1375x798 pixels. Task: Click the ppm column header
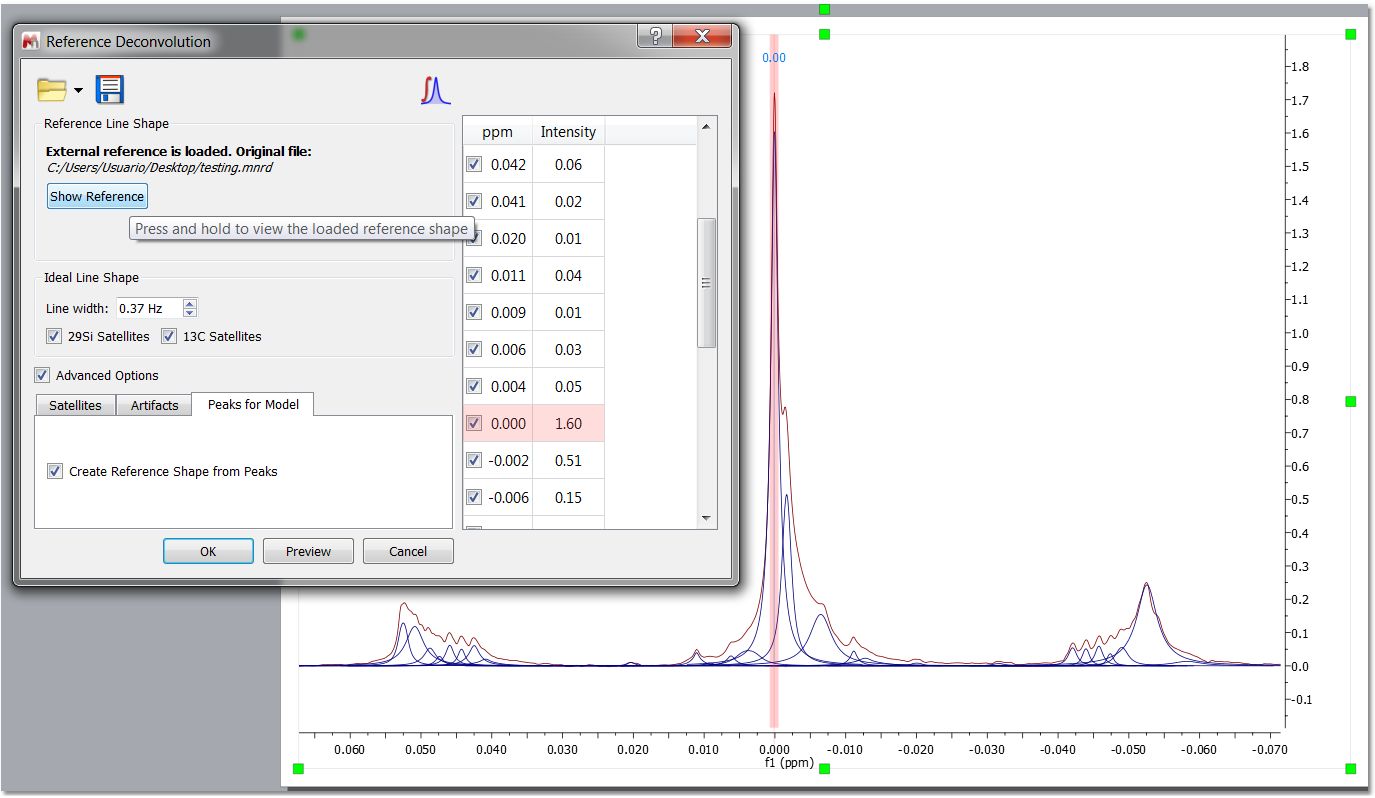click(497, 131)
